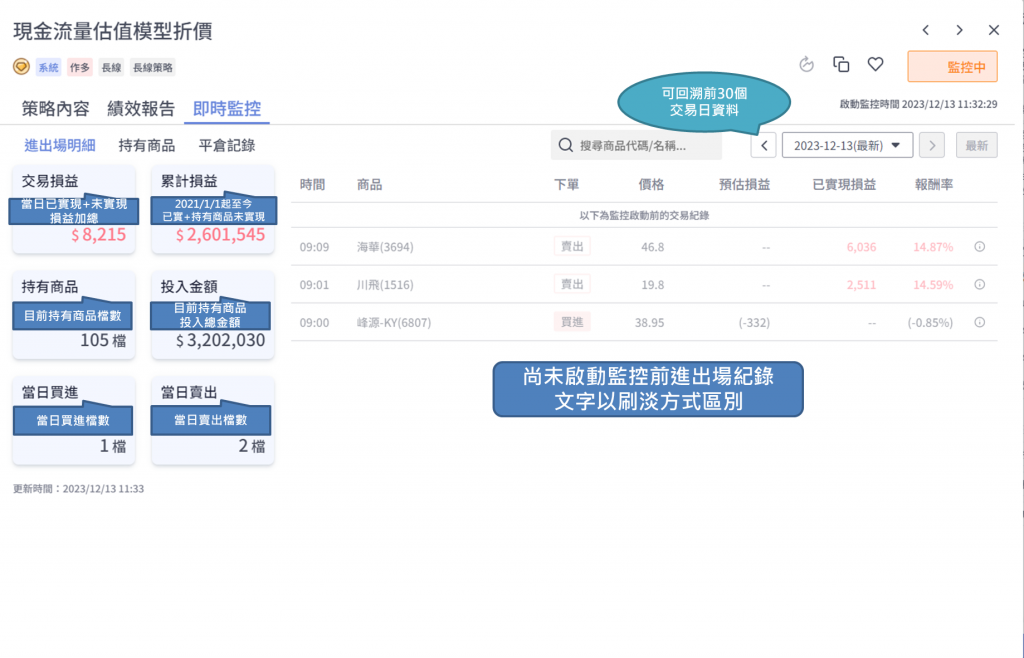Jump to latest date with 最新 button
Image resolution: width=1024 pixels, height=658 pixels.
coord(976,145)
